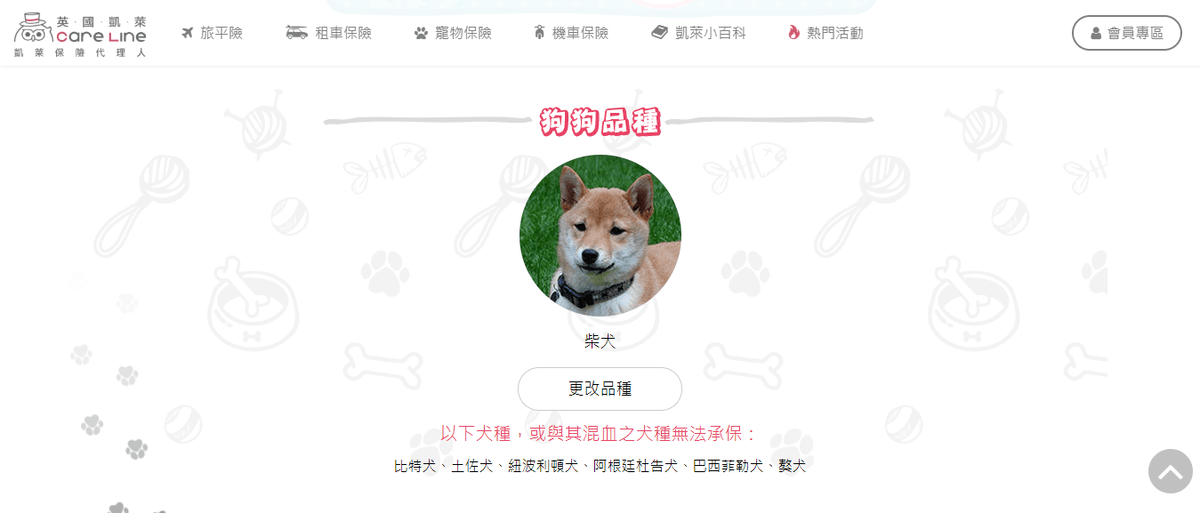The image size is (1200, 513).
Task: Click the user icon in 會員專區 button
Action: (1096, 33)
